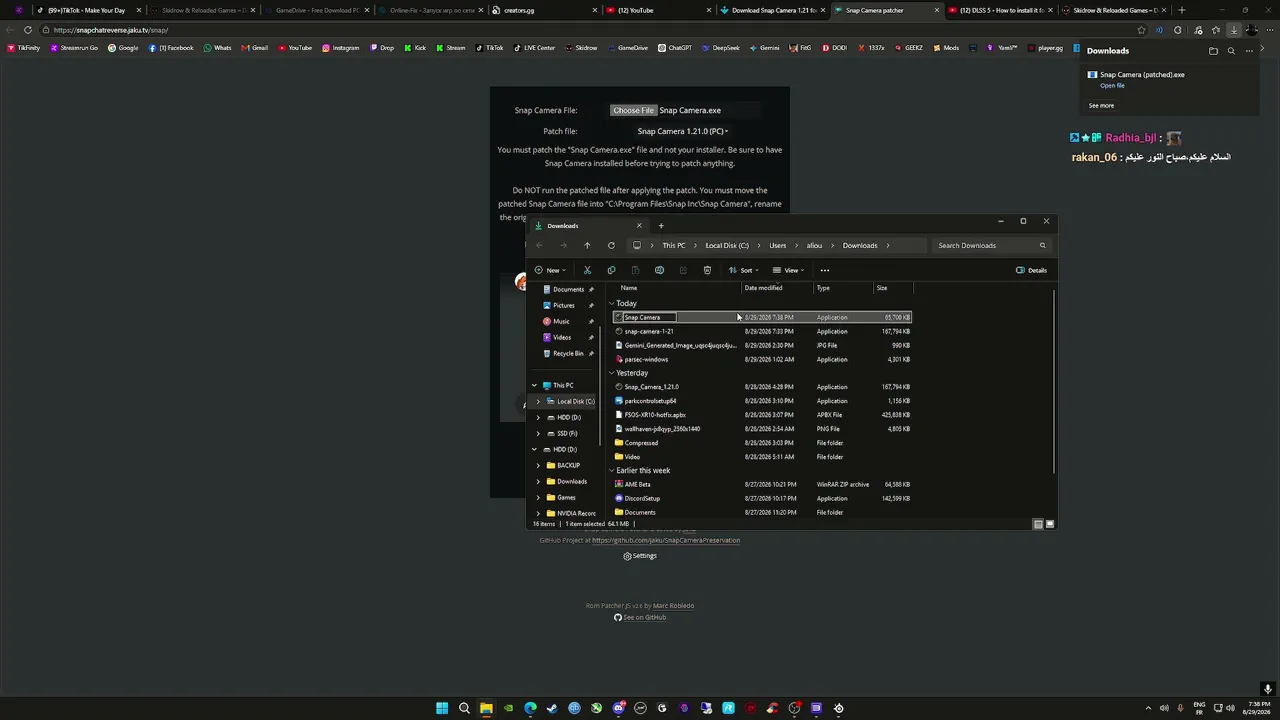Click File Explorer icon on taskbar

(x=486, y=708)
